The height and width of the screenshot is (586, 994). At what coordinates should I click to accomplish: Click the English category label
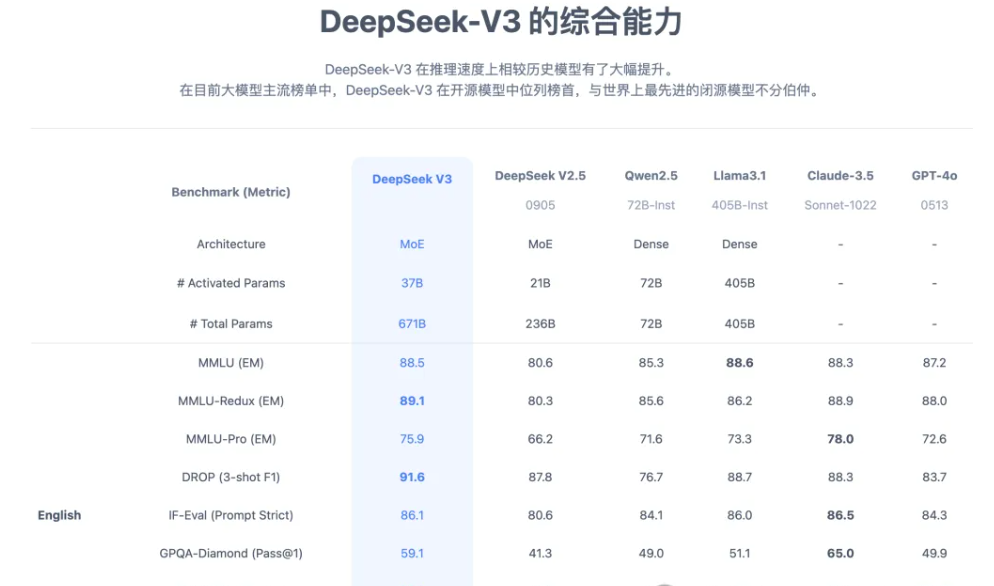point(60,515)
